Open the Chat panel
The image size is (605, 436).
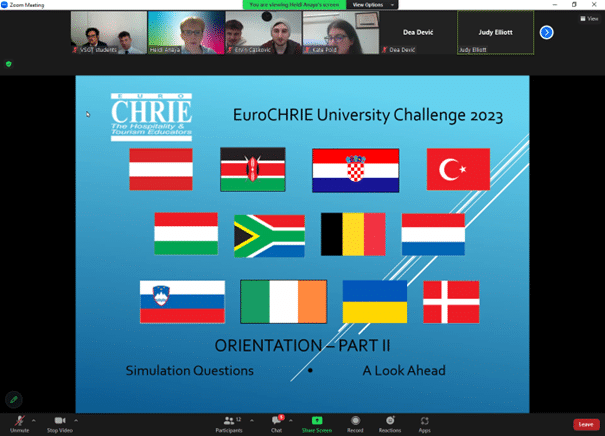point(277,424)
